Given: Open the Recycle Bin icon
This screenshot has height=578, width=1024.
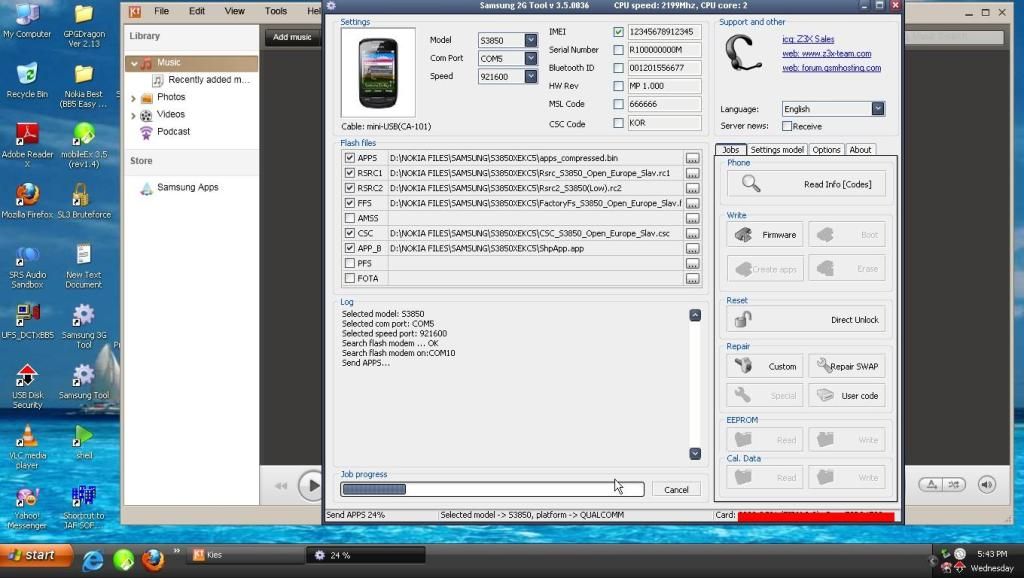Looking at the screenshot, I should point(27,79).
